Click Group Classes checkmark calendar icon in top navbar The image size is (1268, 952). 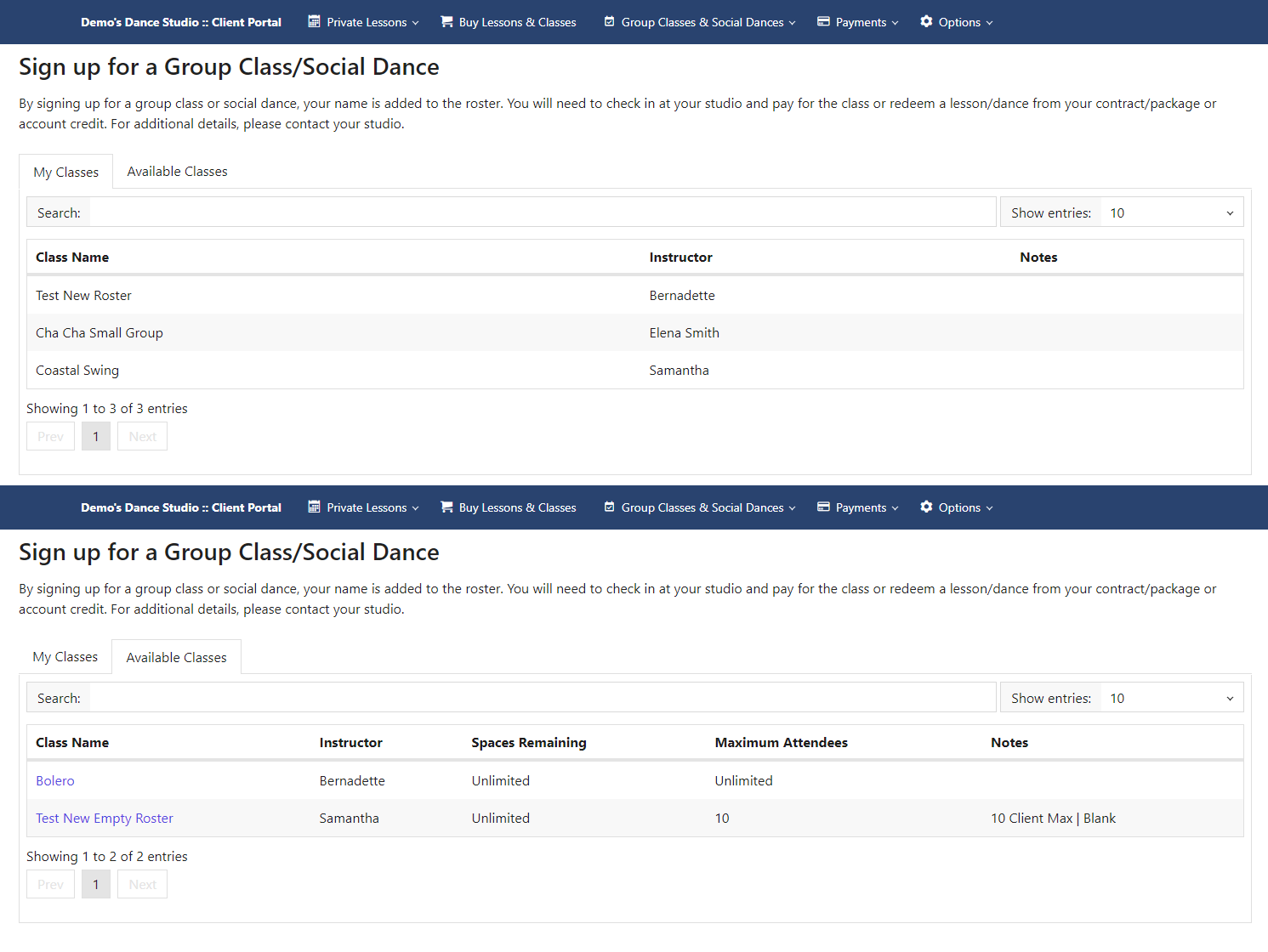pyautogui.click(x=609, y=21)
